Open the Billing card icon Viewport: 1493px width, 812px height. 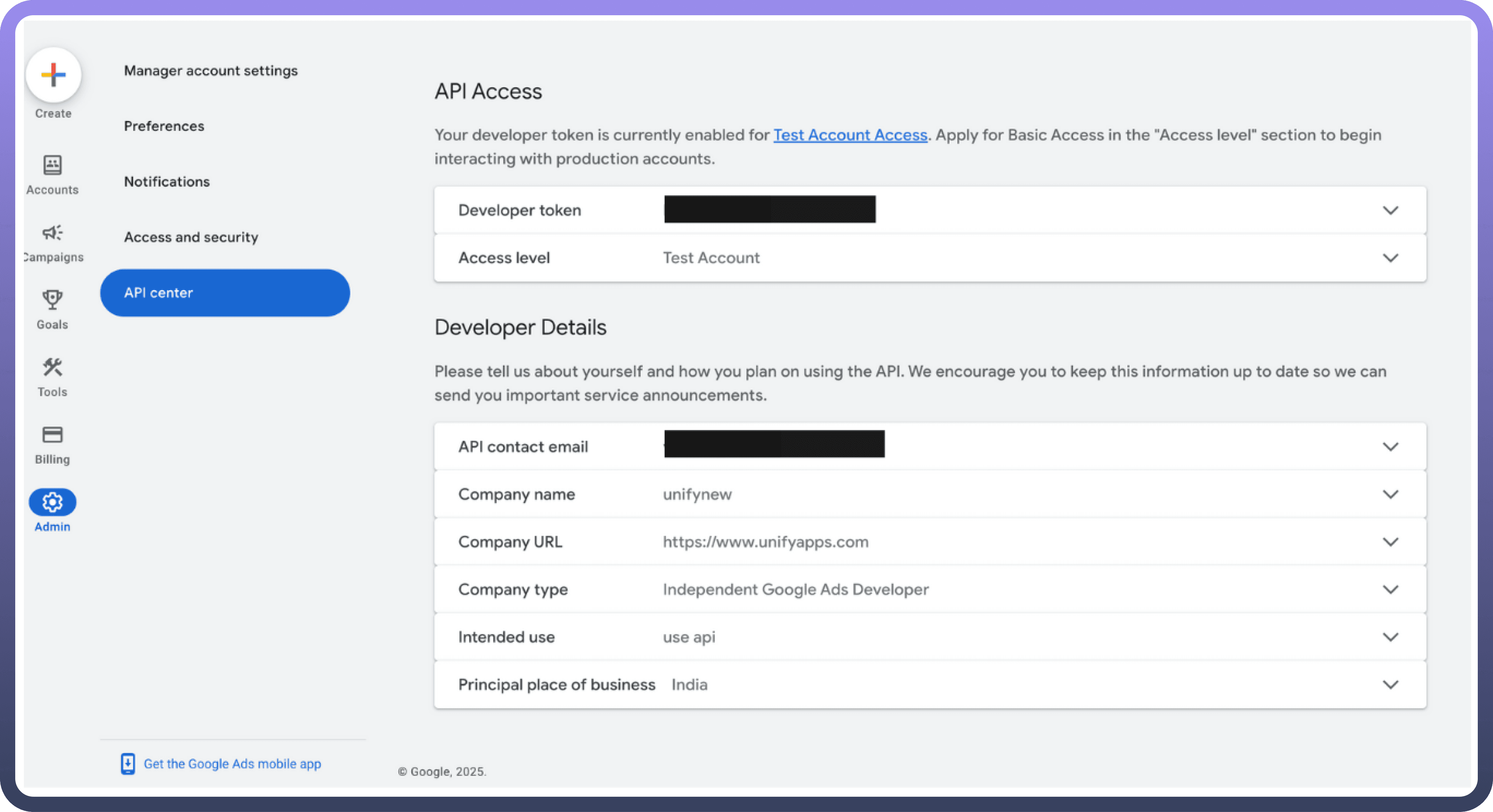coord(52,435)
